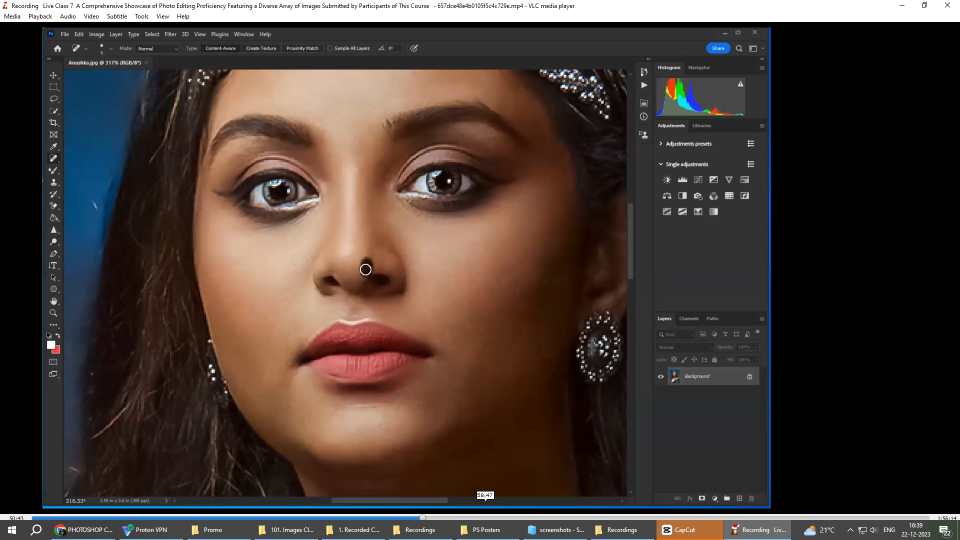Select the Zoom tool

[54, 313]
